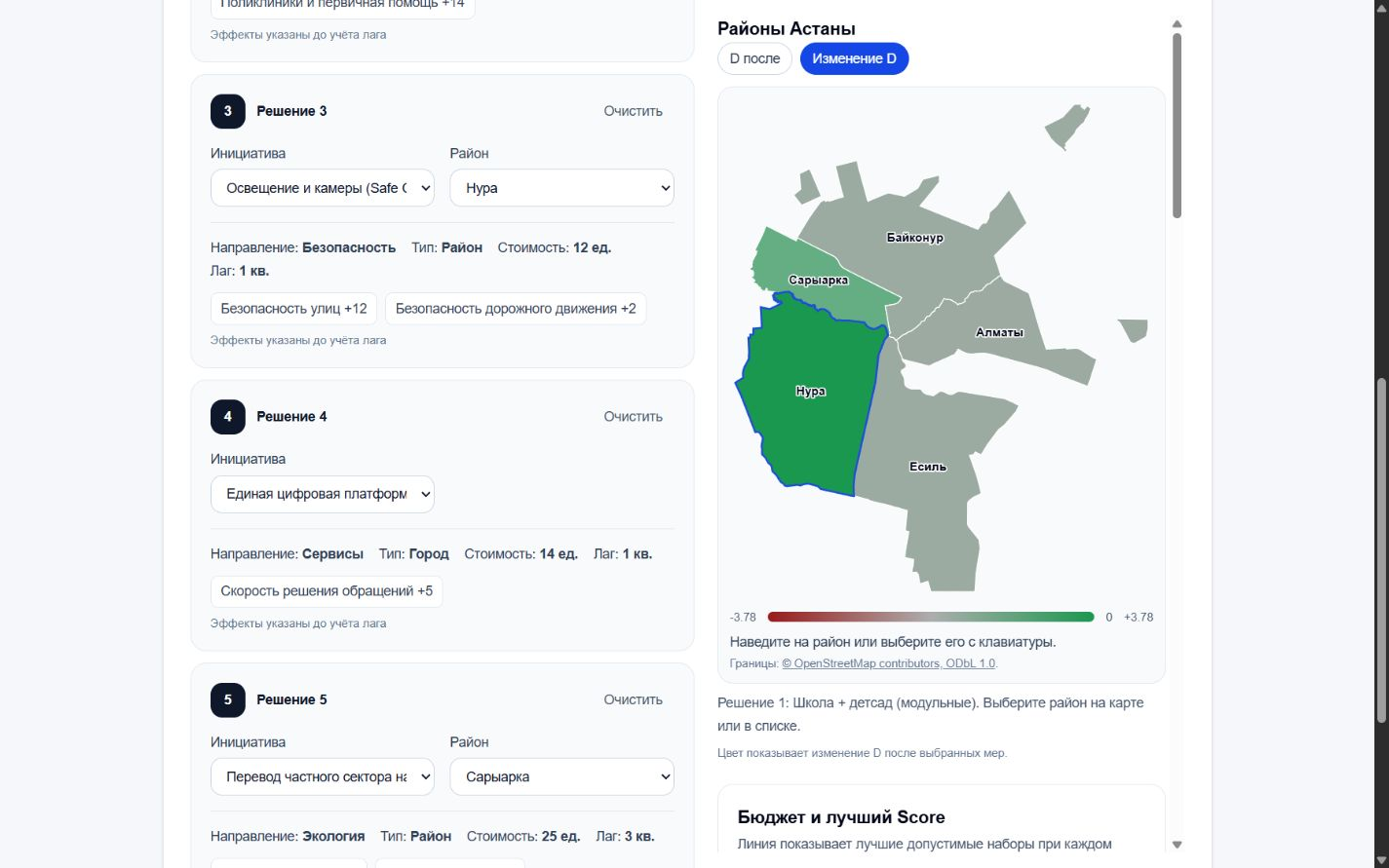
Task: Open OpenStreetMap contributors ODbL link
Action: (889, 663)
